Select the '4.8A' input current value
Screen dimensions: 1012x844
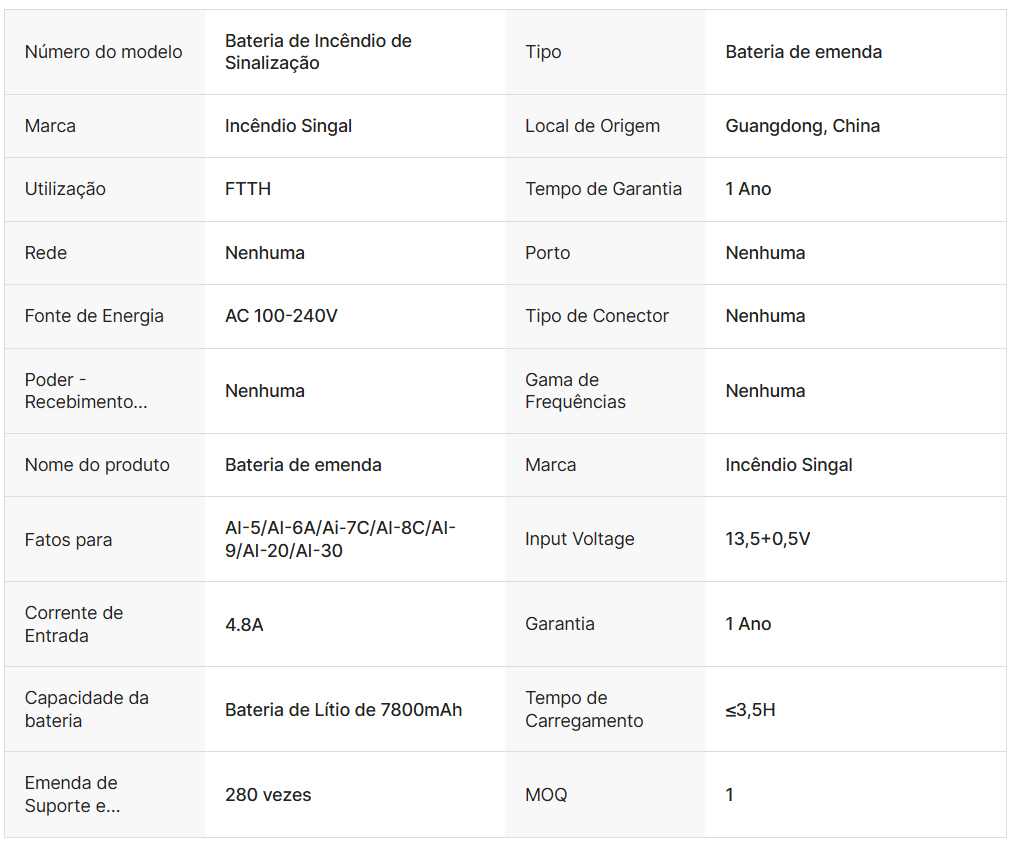tap(244, 624)
